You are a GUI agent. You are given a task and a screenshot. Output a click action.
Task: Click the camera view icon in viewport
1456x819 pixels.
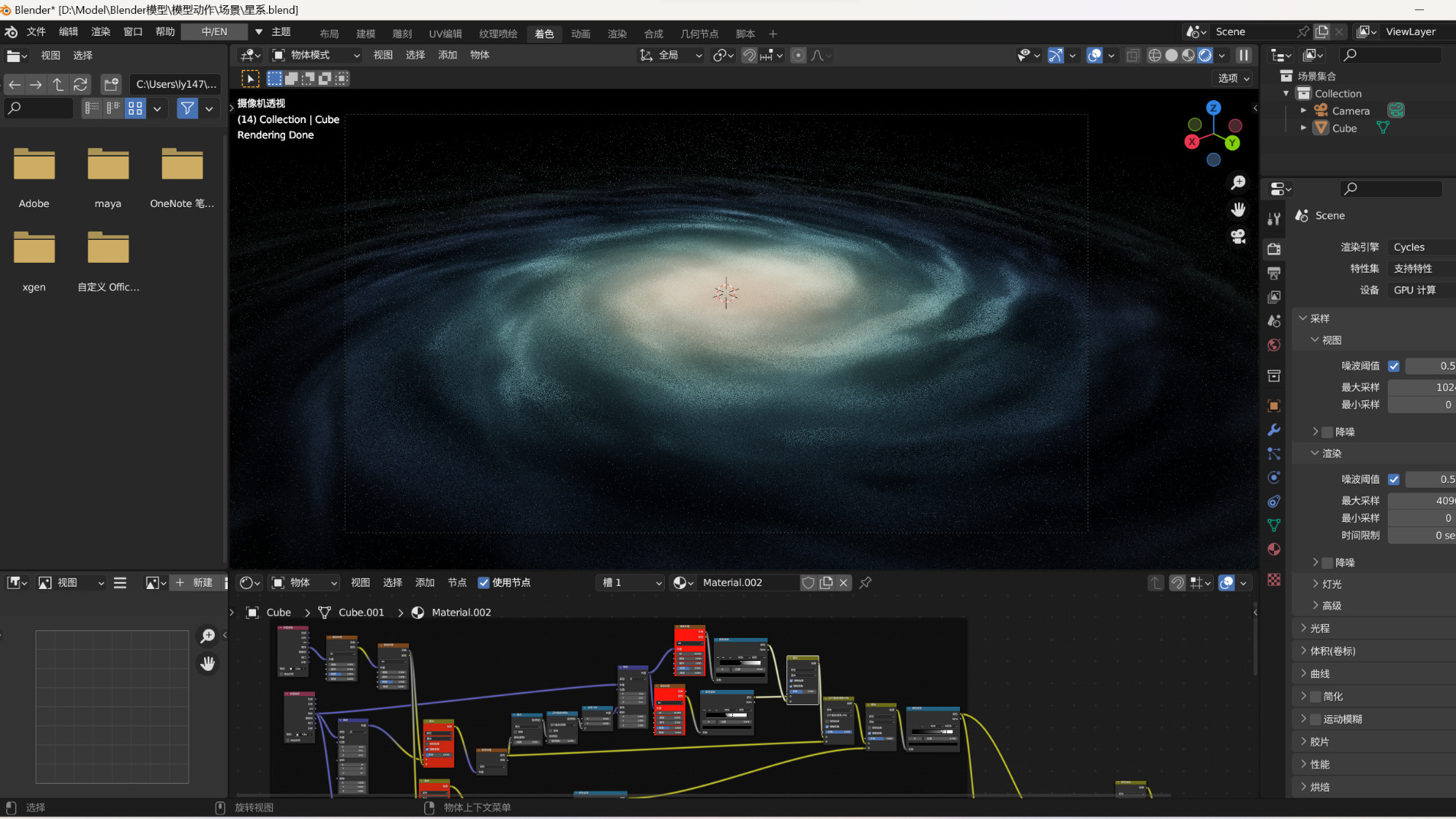pos(1238,237)
